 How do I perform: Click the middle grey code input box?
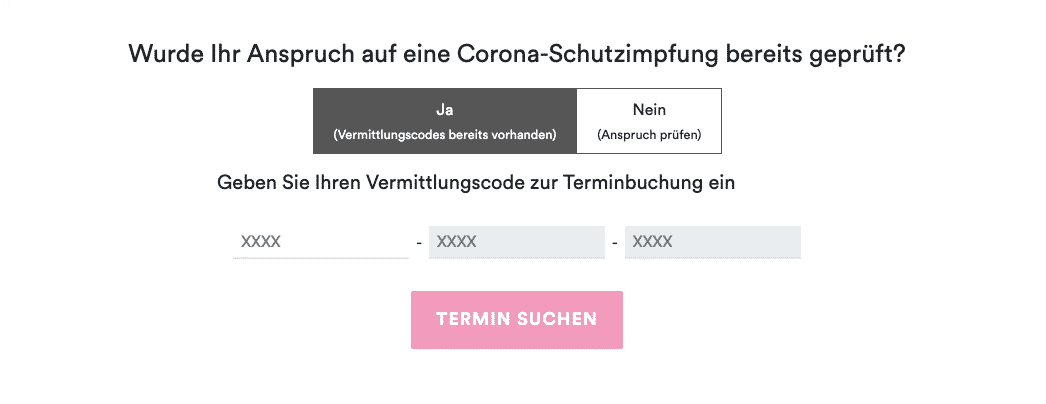[517, 242]
